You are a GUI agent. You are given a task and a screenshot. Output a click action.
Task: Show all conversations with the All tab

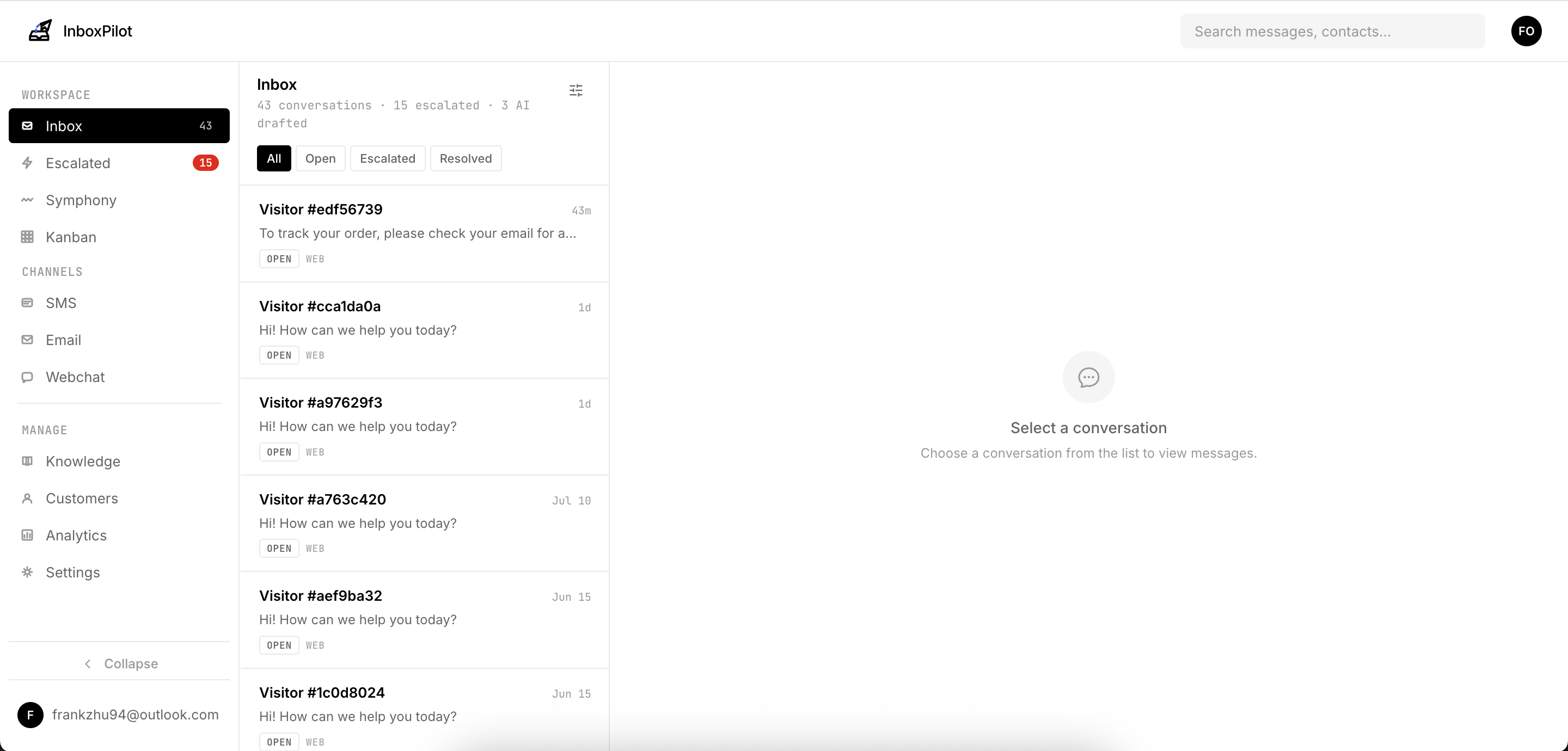click(274, 159)
